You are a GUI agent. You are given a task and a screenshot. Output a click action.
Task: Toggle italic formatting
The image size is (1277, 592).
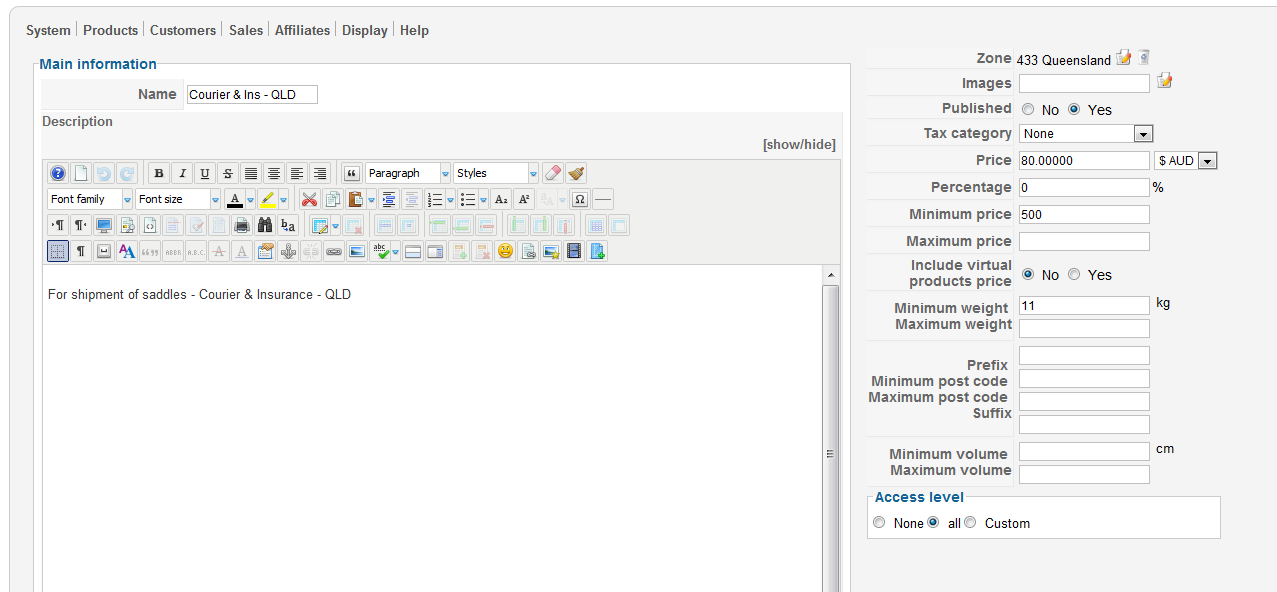(181, 173)
